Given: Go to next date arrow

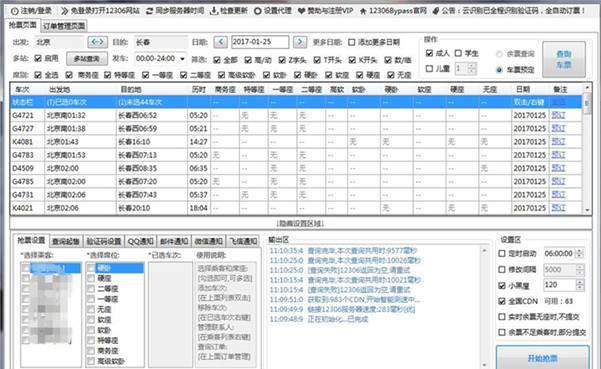Looking at the screenshot, I should click(300, 41).
